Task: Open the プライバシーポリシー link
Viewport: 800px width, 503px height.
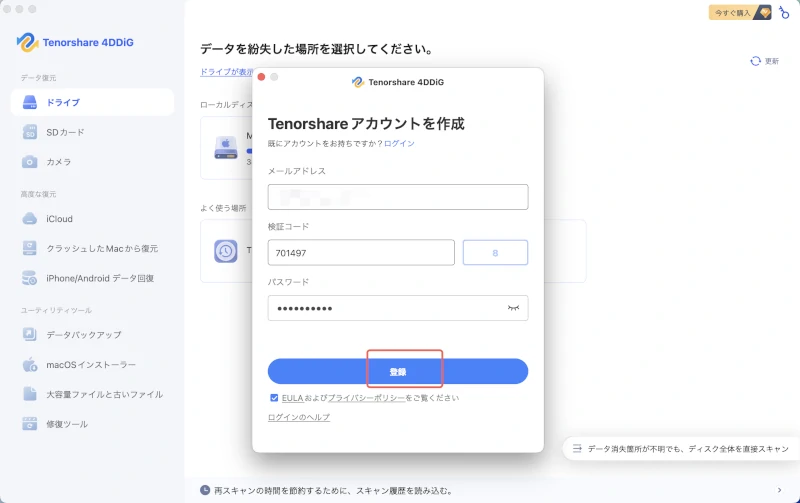Action: (366, 398)
